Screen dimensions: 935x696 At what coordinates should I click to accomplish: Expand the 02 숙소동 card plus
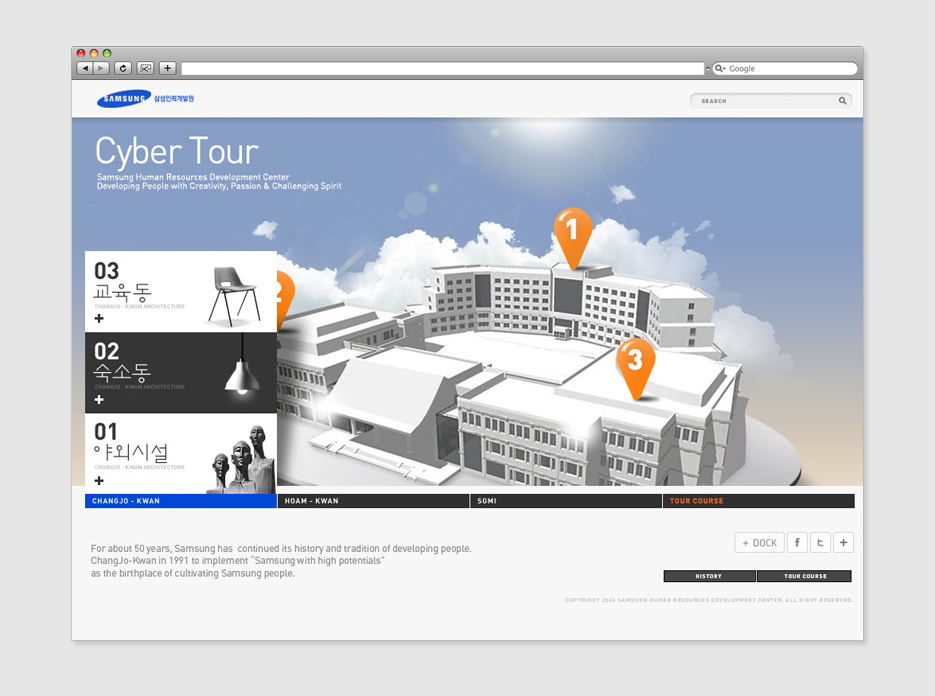[x=99, y=400]
